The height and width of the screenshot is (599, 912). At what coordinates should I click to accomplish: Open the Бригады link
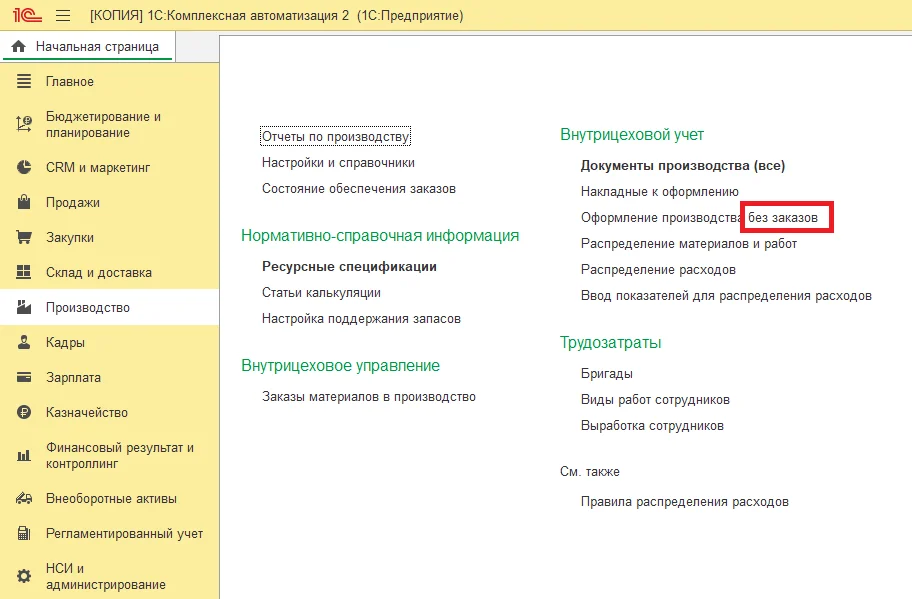(607, 373)
